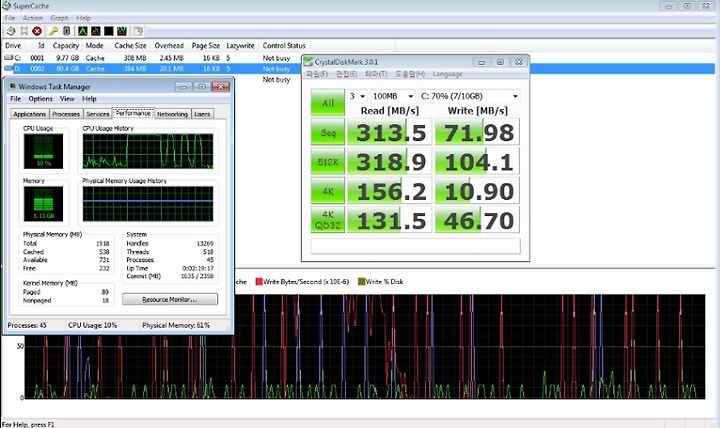Sort by Cache Size column header
The width and height of the screenshot is (720, 428).
tap(130, 45)
